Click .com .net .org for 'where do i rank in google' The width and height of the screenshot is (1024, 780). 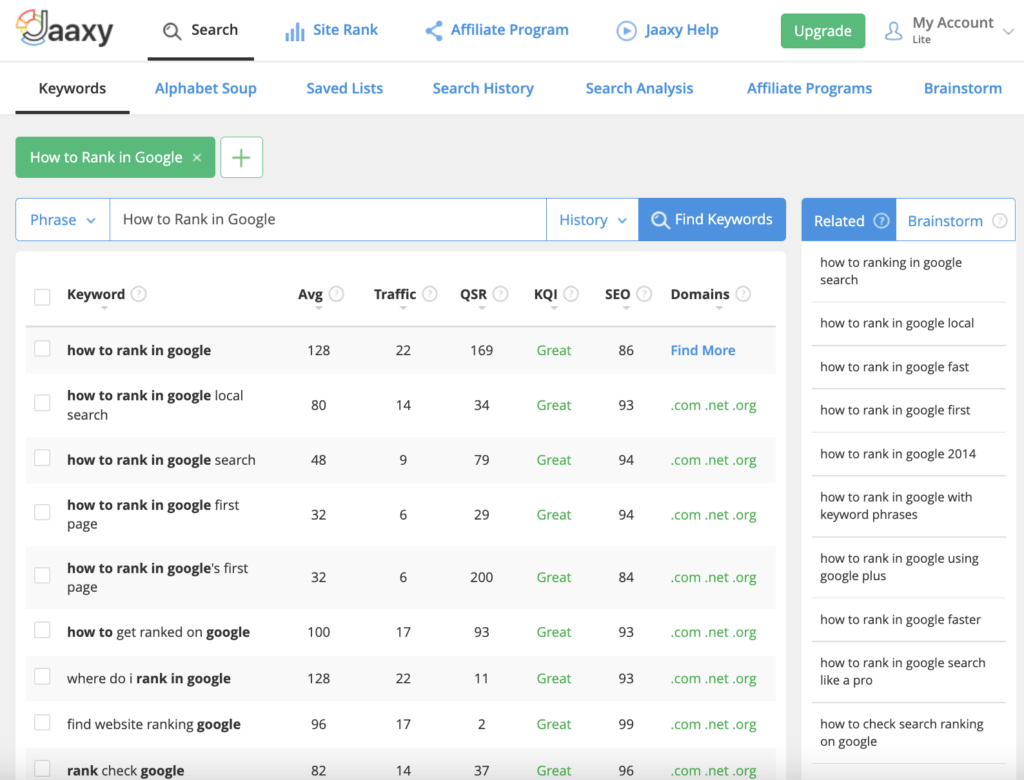(713, 679)
